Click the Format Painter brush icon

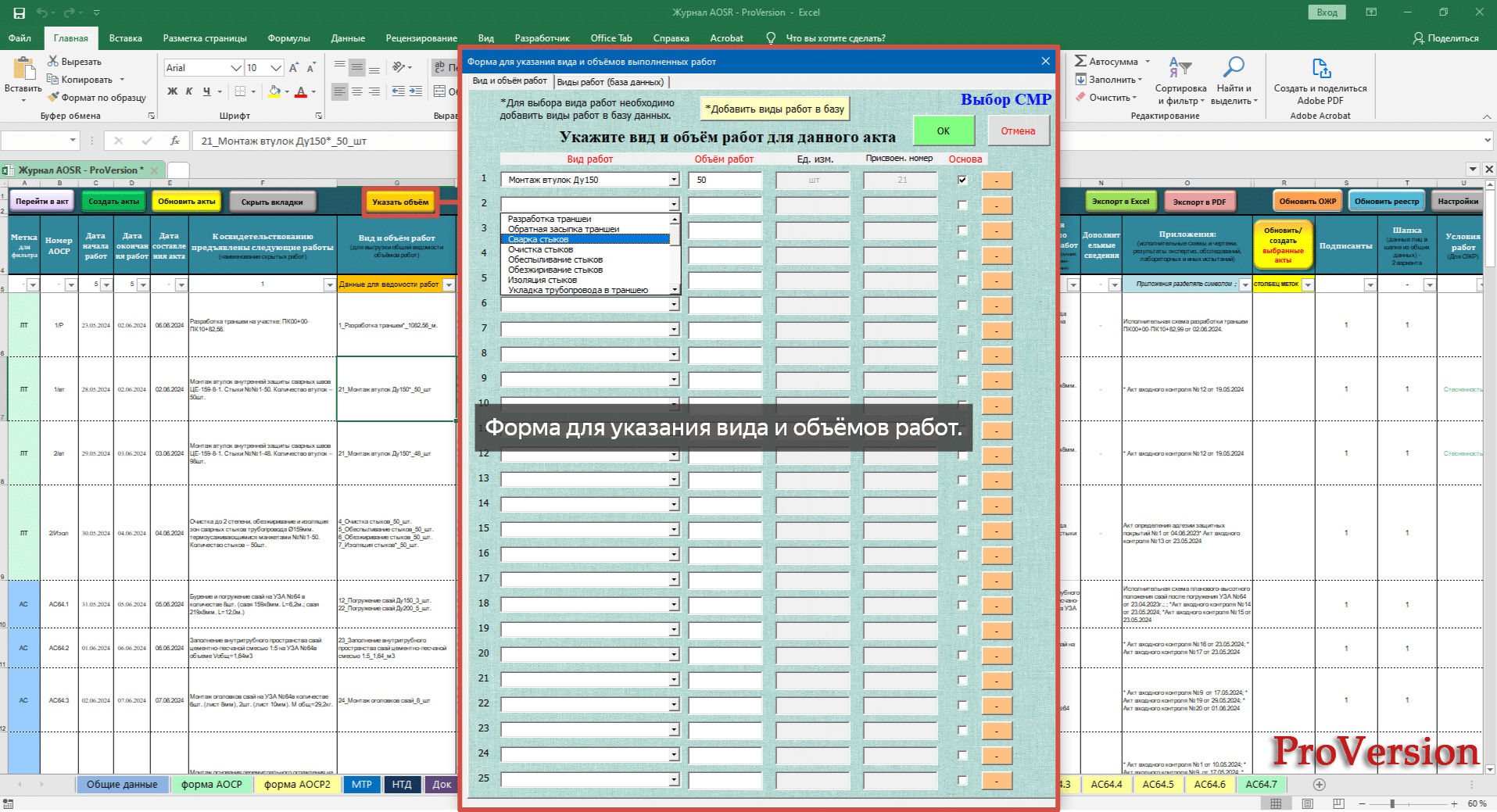coord(53,98)
